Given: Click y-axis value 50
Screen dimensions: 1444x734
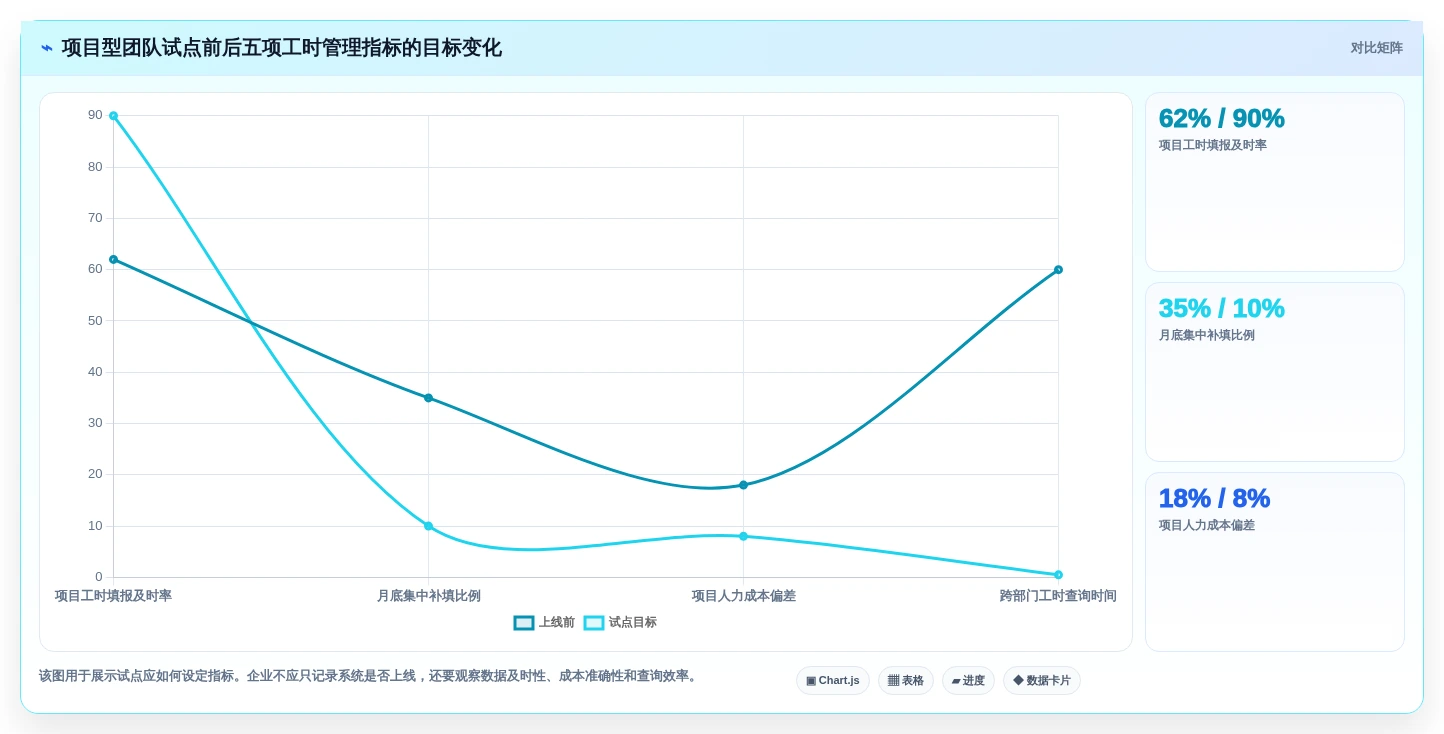Looking at the screenshot, I should click(x=95, y=321).
